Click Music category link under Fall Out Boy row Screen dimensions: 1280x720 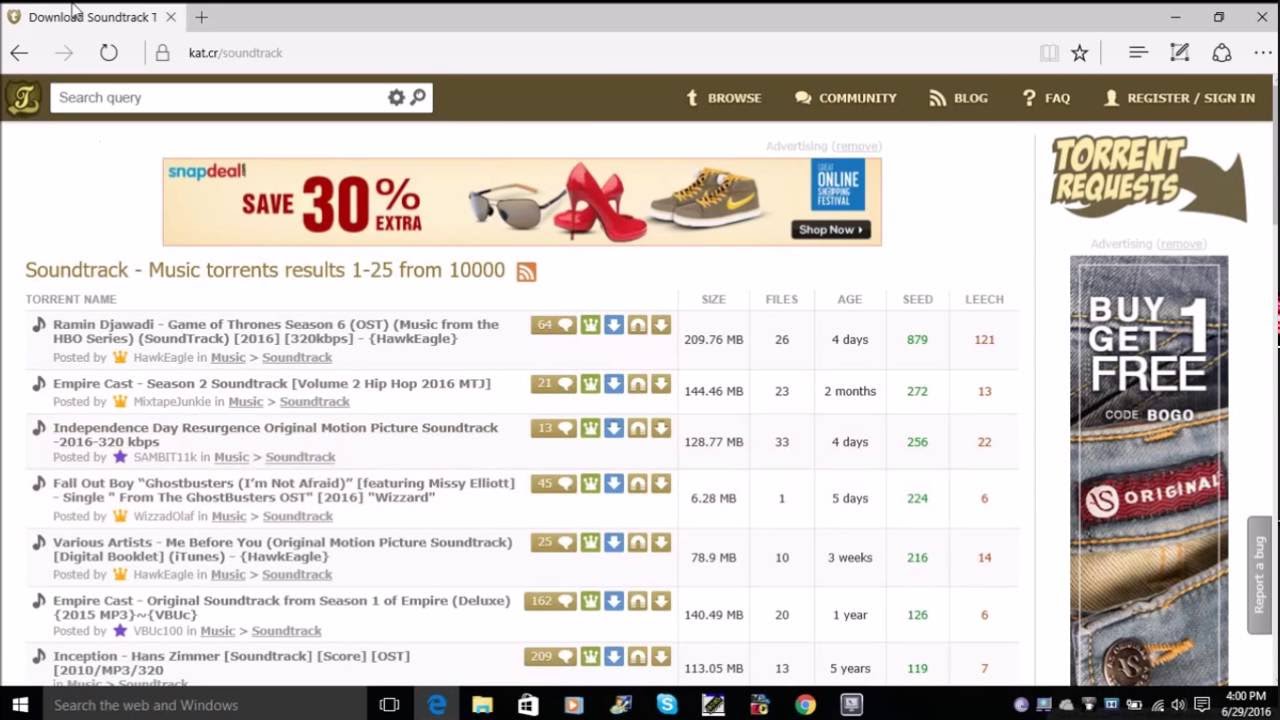tap(229, 516)
